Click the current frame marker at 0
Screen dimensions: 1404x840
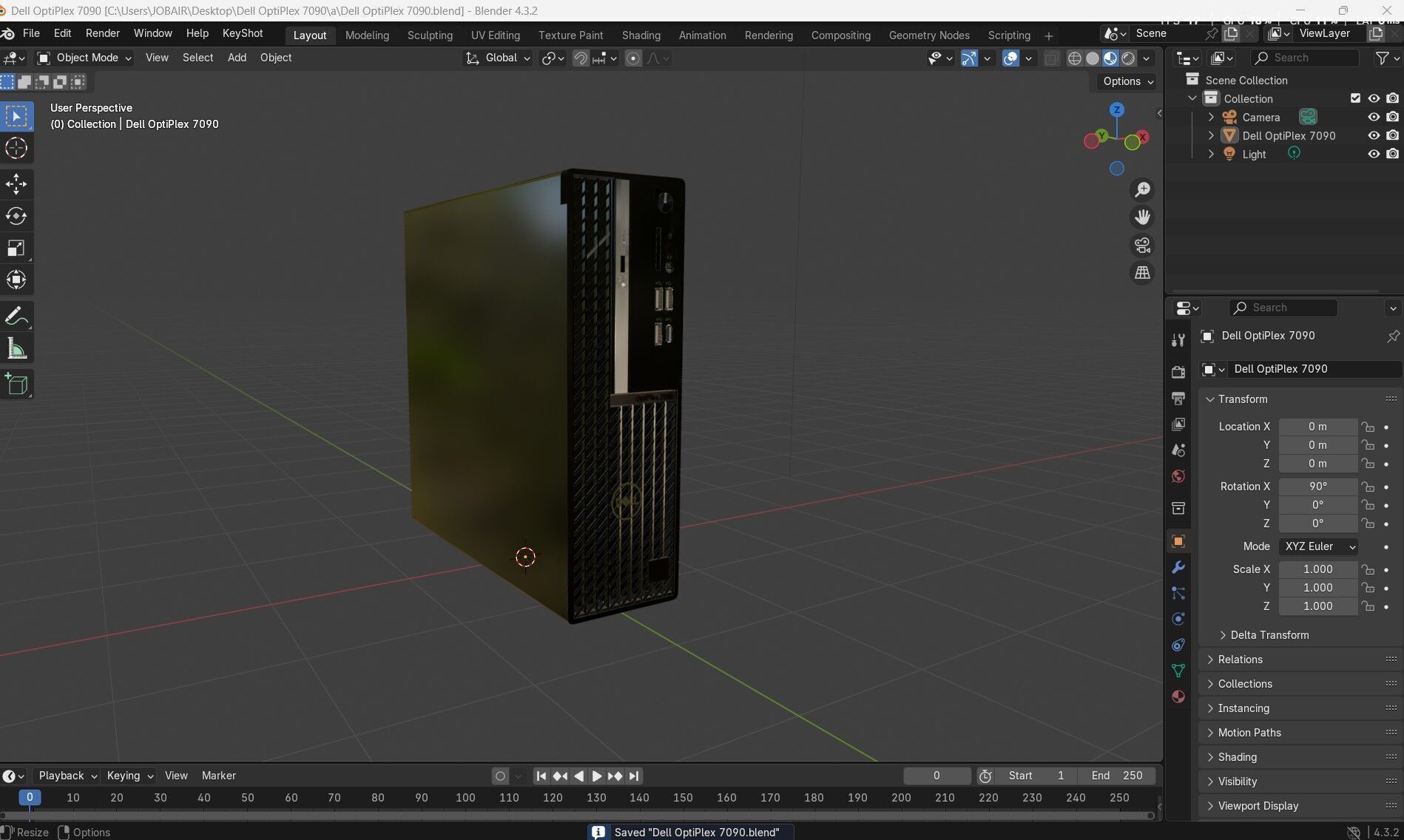coord(30,798)
